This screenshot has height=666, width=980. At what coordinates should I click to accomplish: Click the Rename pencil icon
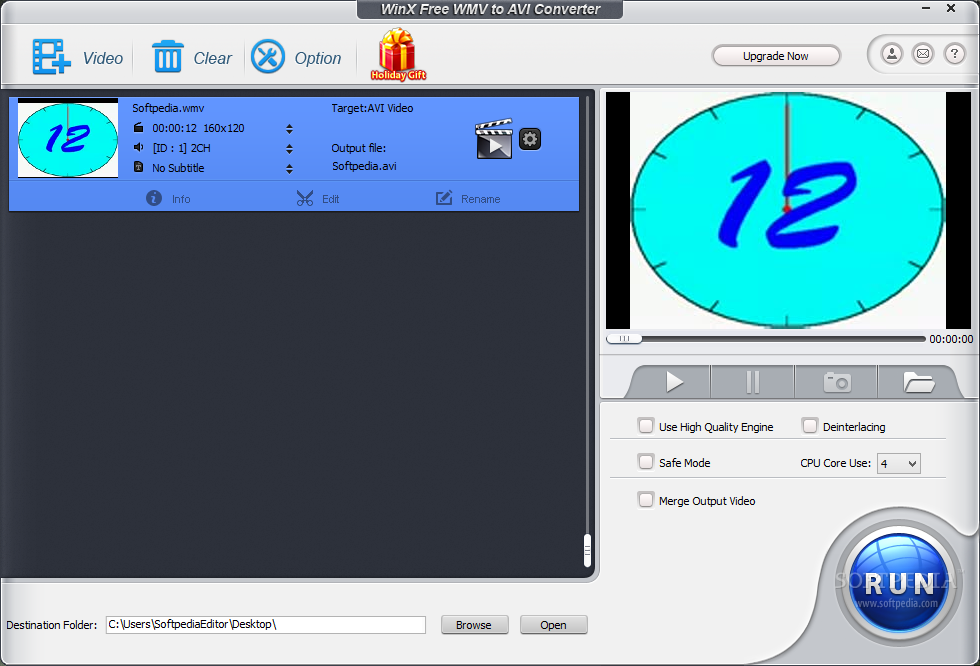coord(444,198)
